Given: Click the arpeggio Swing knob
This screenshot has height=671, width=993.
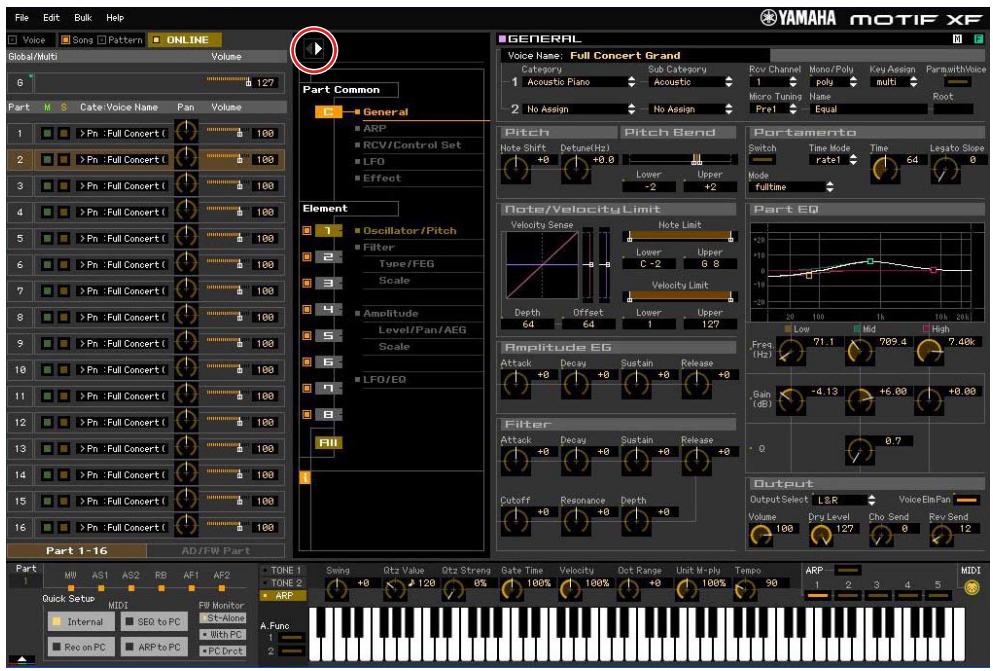Looking at the screenshot, I should [336, 590].
